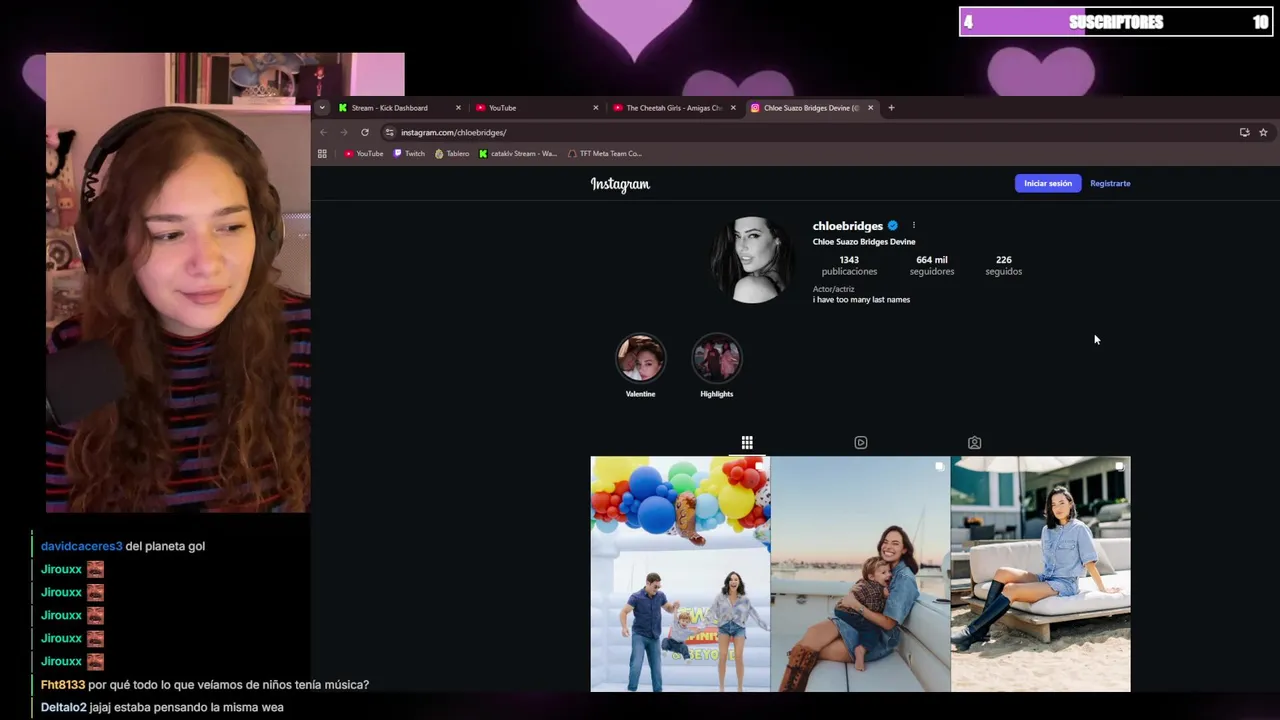Open the apps grid in bookmarks bar
The height and width of the screenshot is (720, 1280).
(x=322, y=154)
